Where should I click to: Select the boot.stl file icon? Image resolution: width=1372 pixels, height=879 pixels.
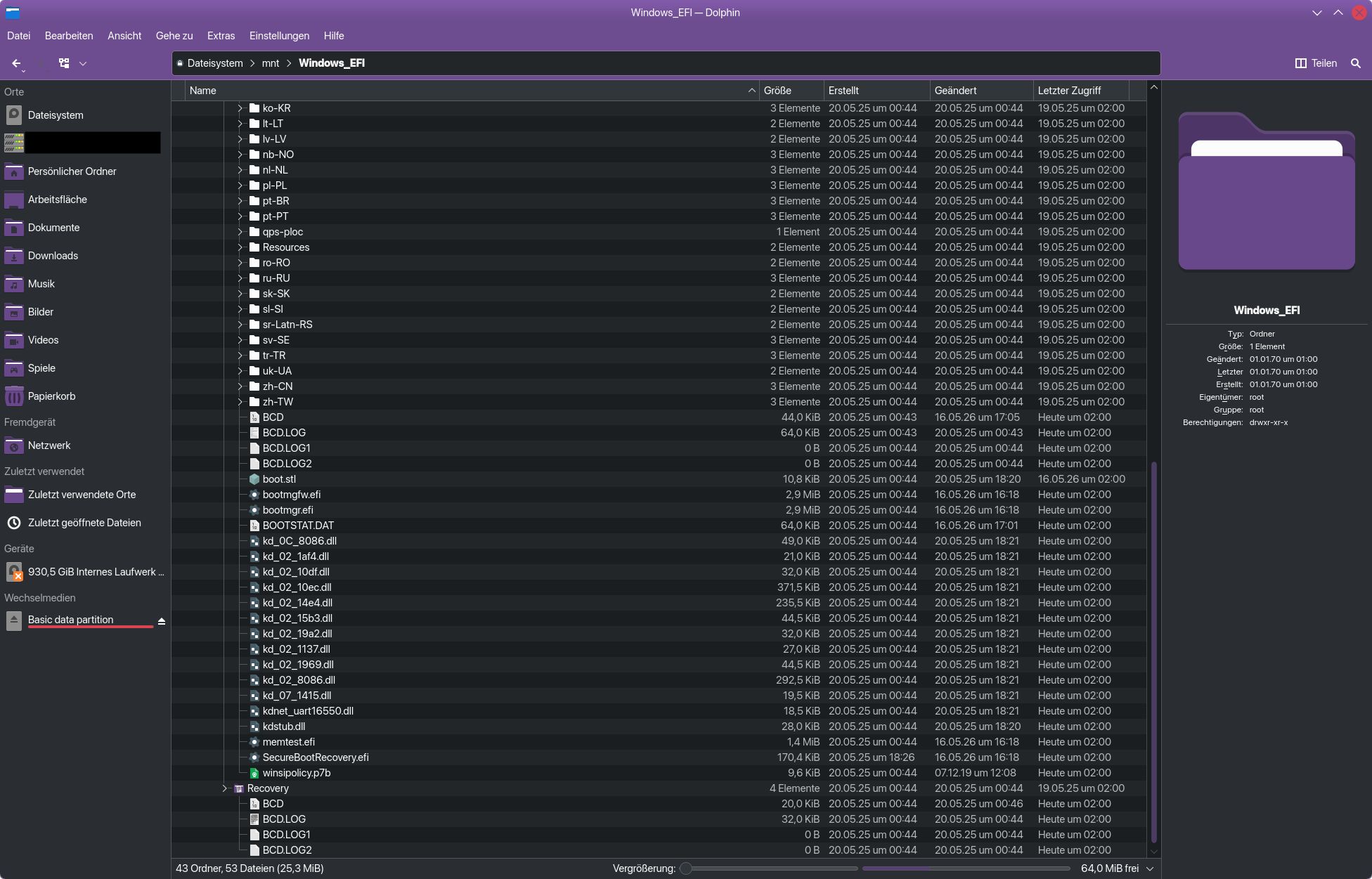pyautogui.click(x=254, y=479)
